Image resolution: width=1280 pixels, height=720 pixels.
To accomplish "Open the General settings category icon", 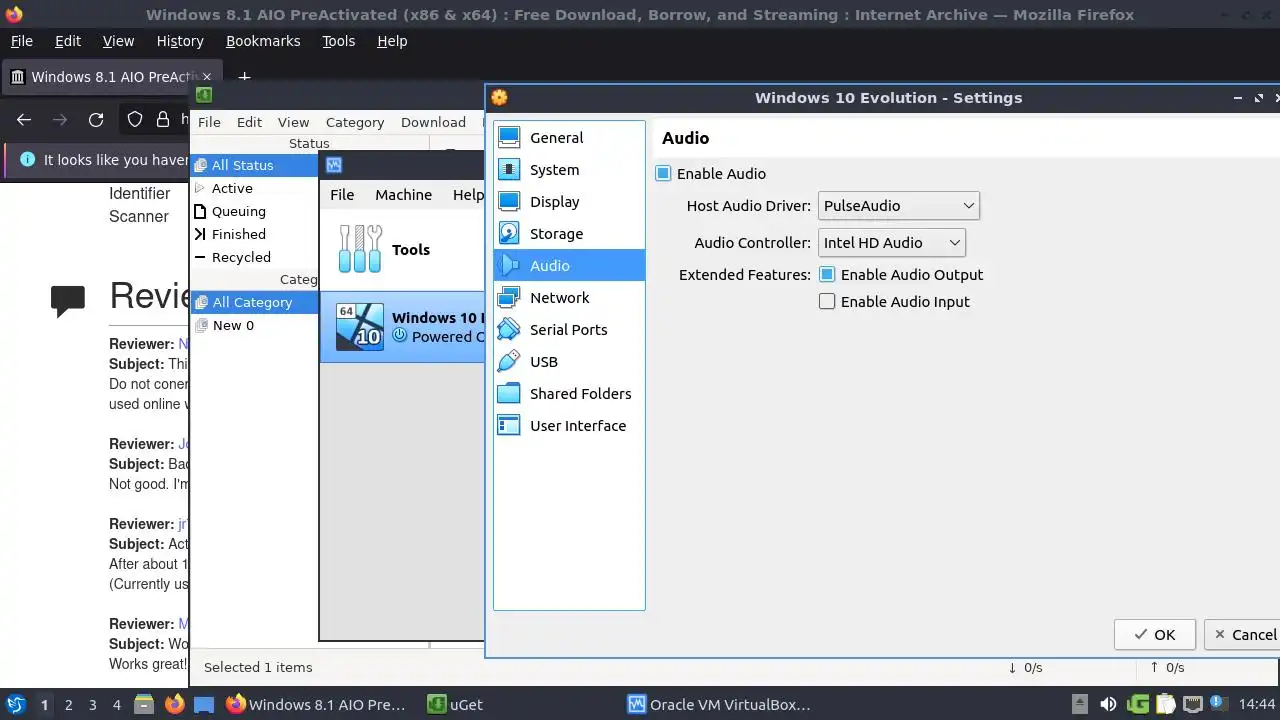I will 509,137.
